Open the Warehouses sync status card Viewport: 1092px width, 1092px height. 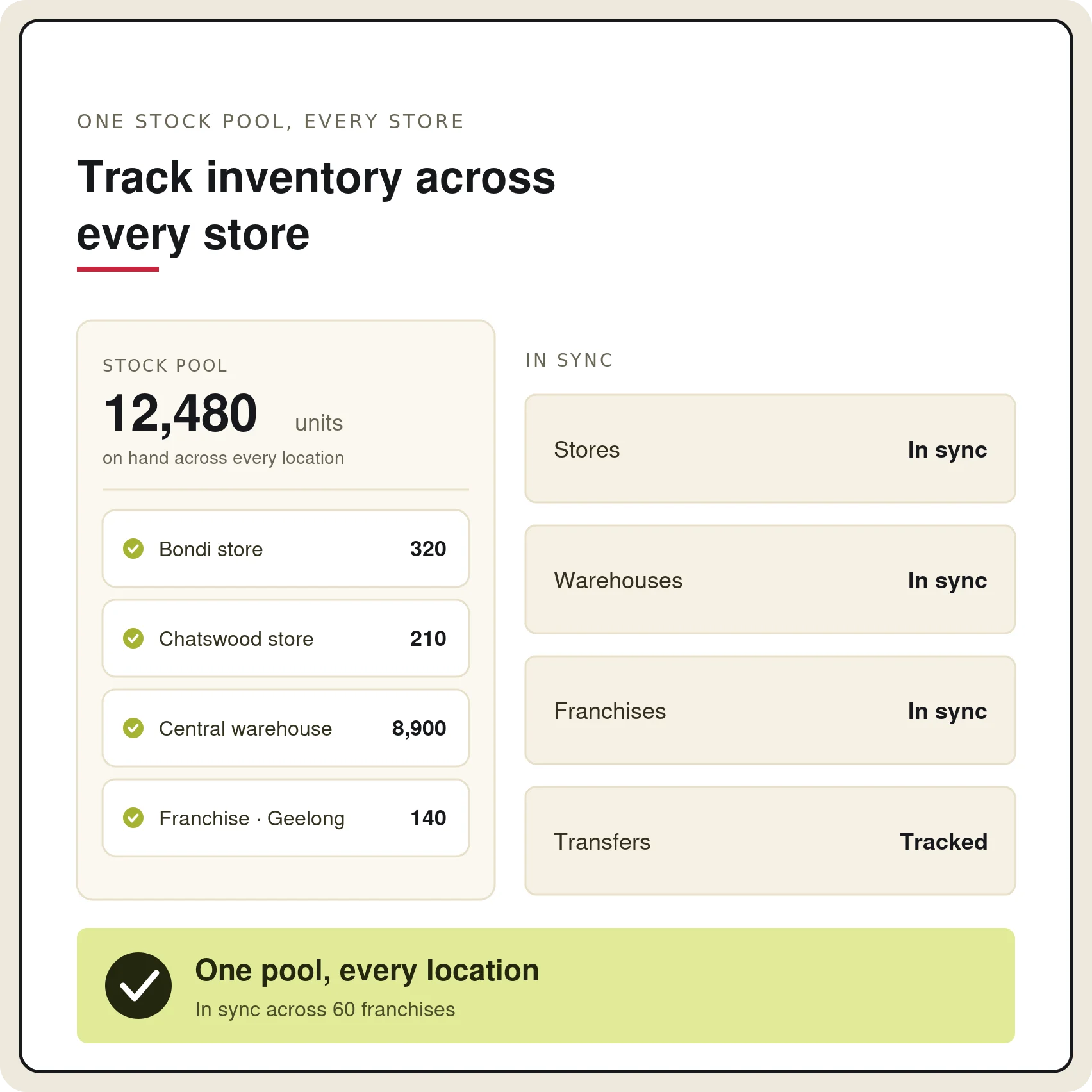[x=770, y=579]
